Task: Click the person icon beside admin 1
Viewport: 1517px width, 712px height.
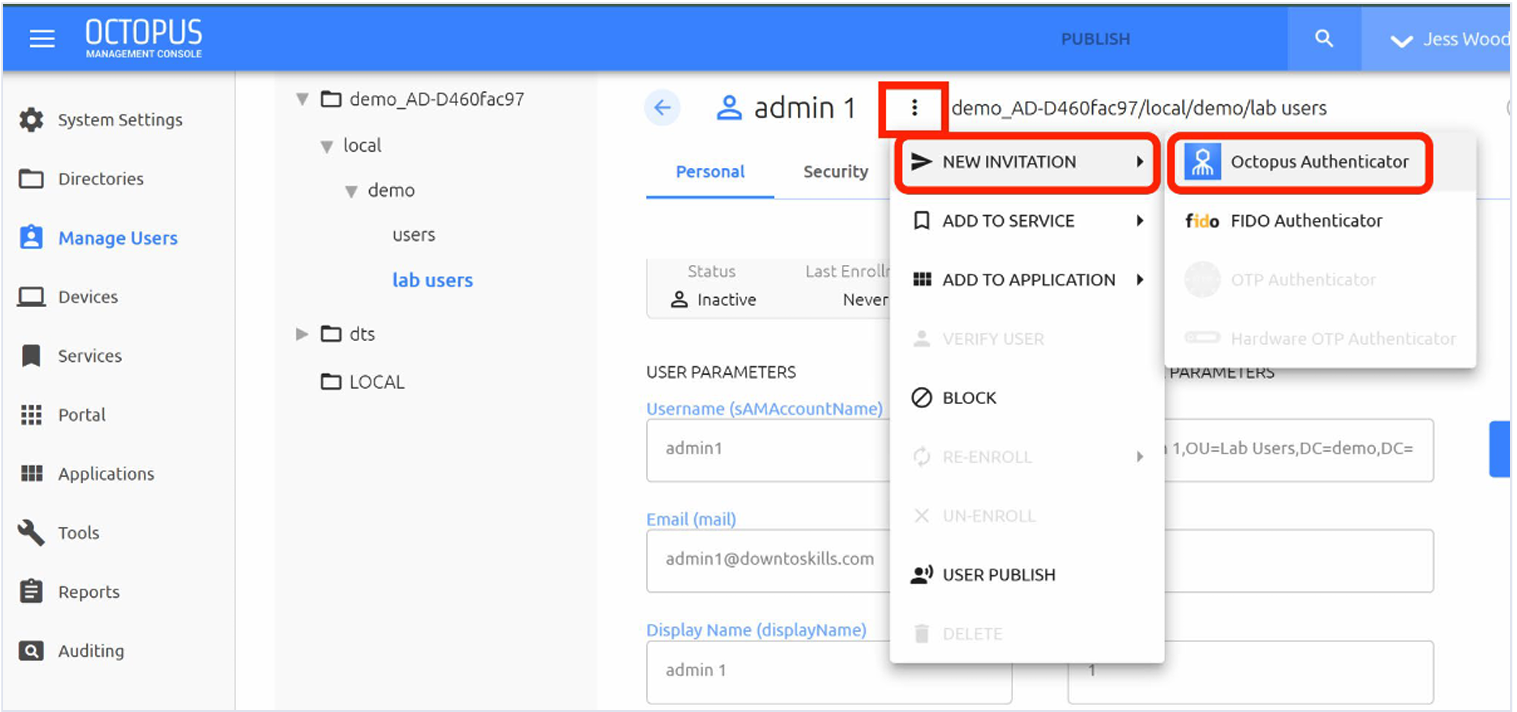Action: tap(730, 108)
